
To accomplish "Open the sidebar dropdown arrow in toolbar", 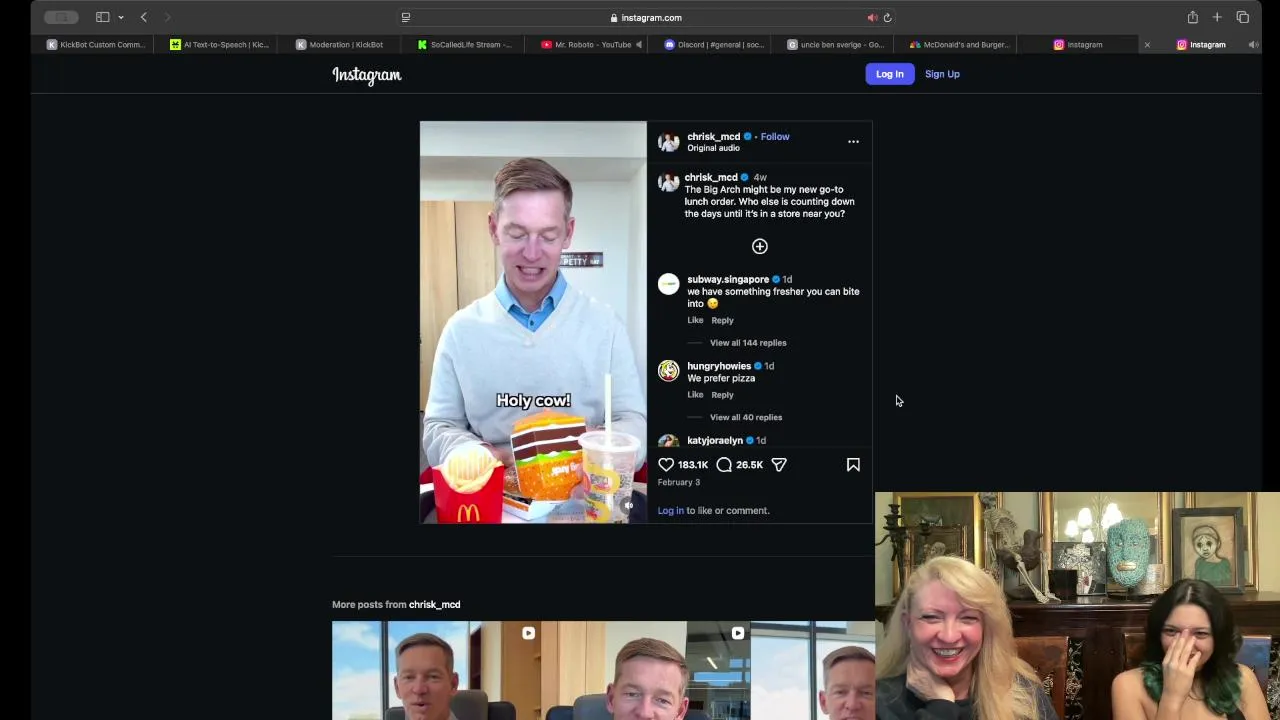I will pos(121,17).
